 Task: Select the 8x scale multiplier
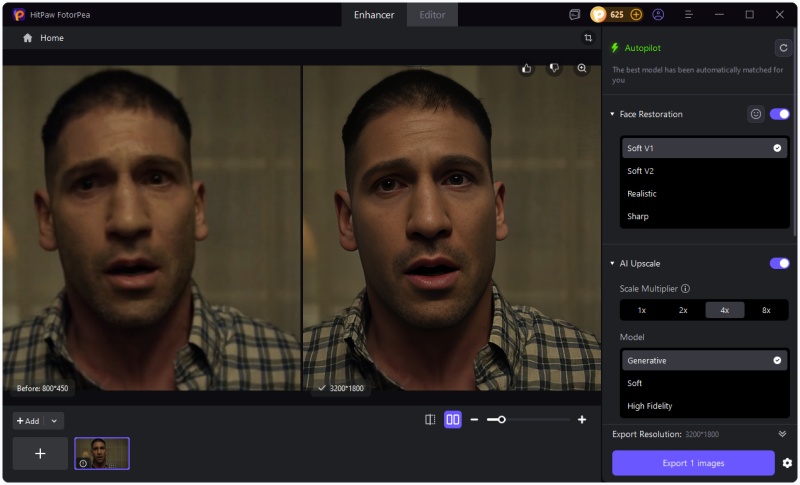coord(766,310)
